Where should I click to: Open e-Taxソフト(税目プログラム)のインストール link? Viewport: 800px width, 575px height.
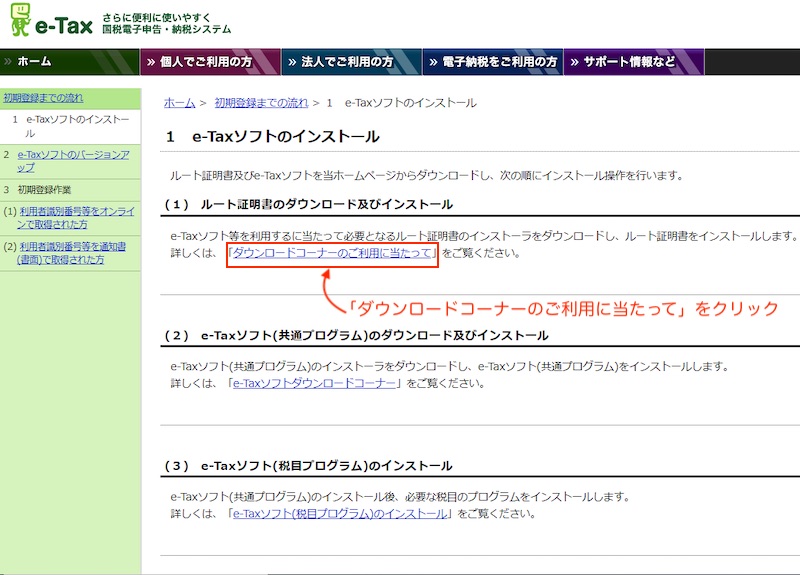340,514
